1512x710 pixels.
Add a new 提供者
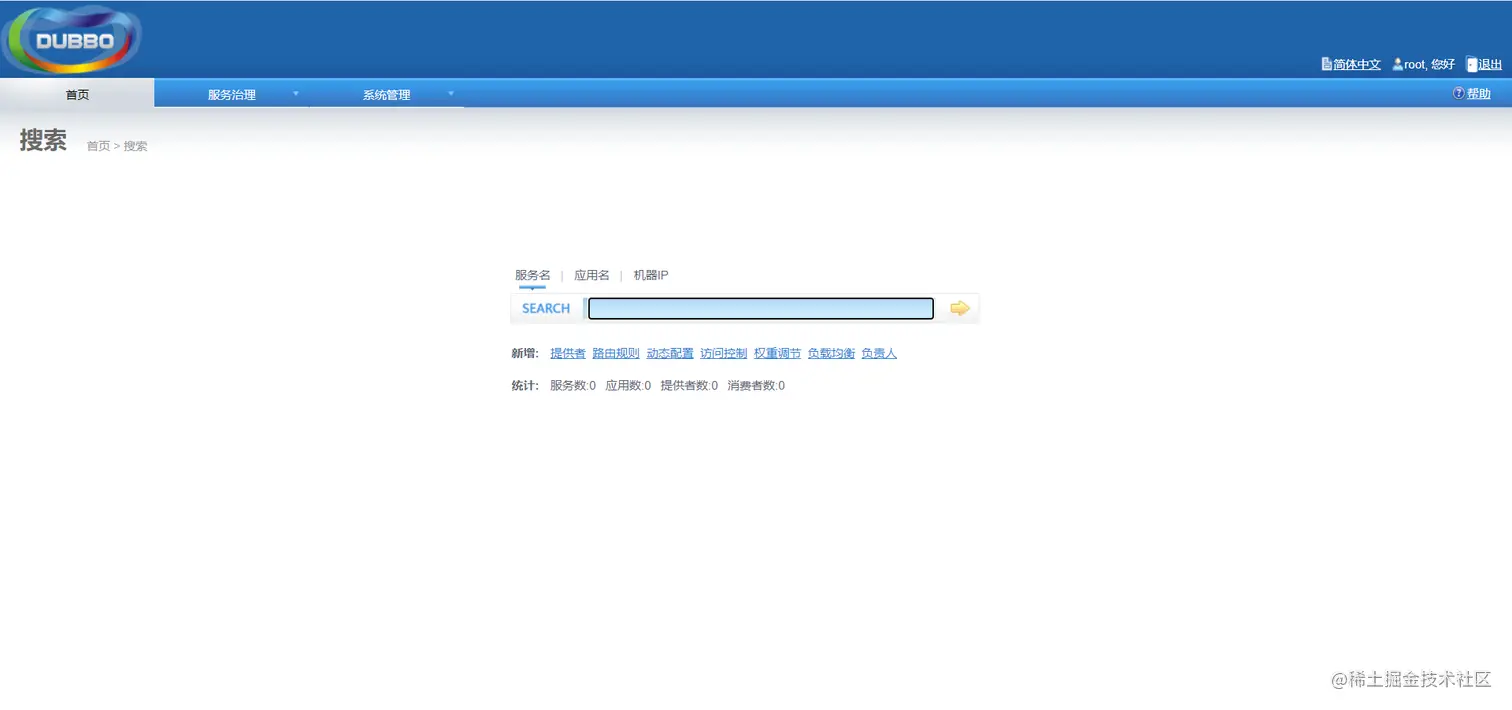[568, 353]
